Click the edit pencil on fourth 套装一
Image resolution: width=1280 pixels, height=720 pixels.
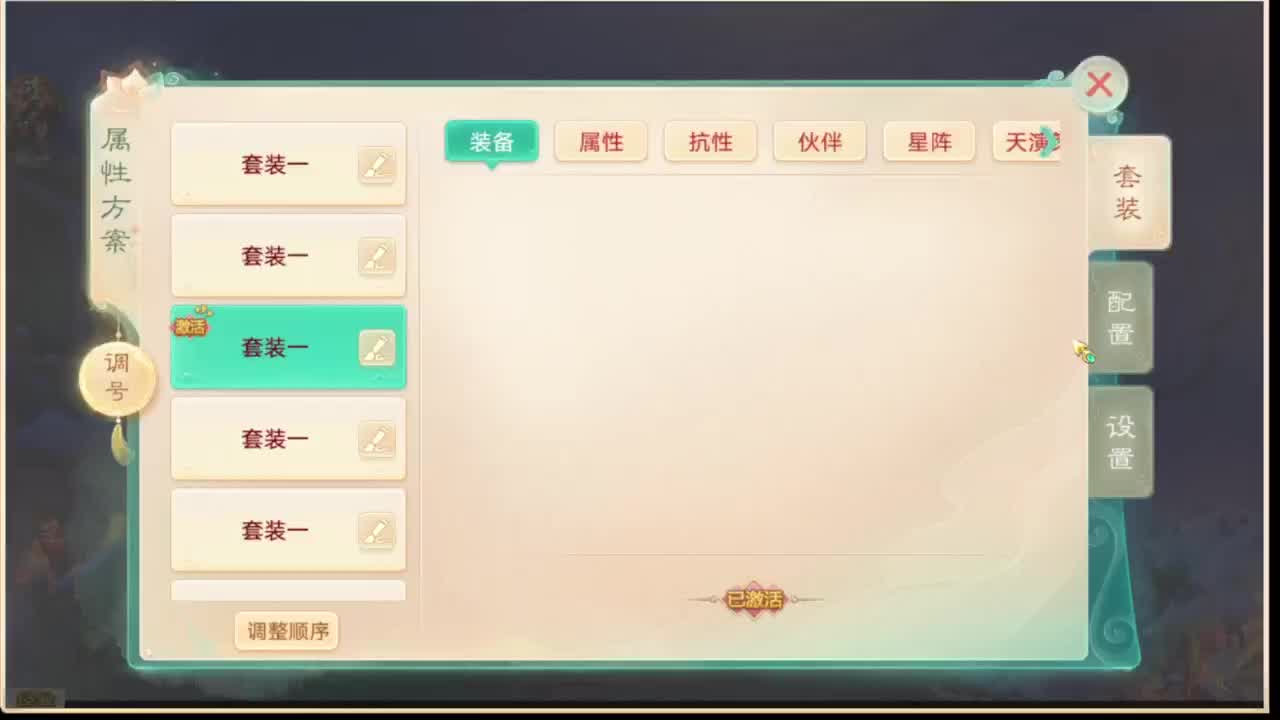pos(377,440)
